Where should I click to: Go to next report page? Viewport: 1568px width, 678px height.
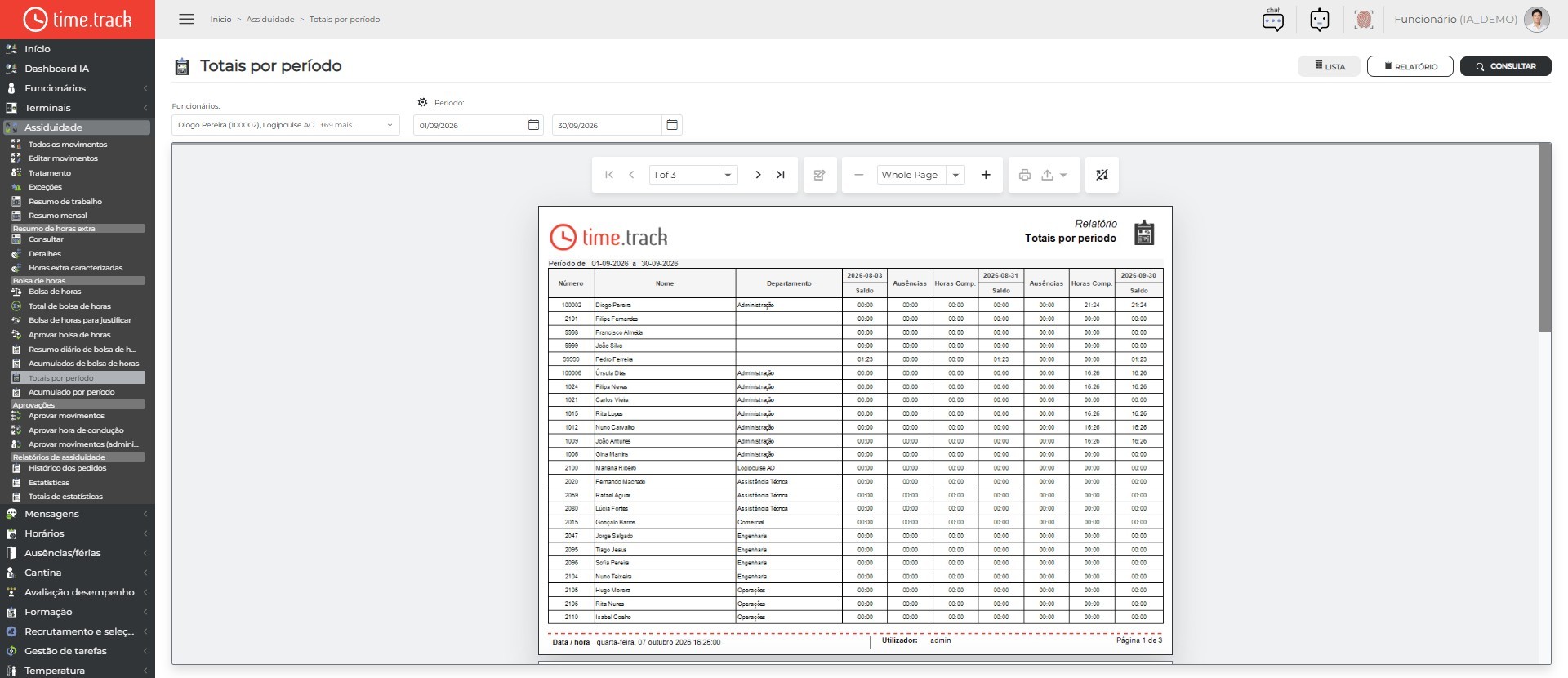[x=758, y=175]
